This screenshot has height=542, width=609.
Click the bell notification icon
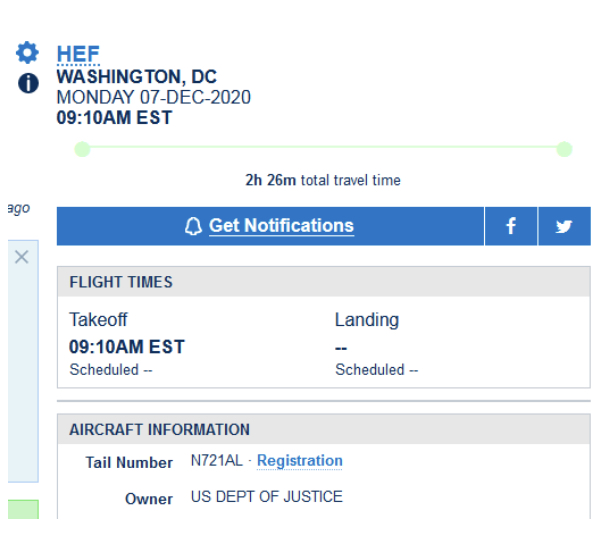click(x=193, y=227)
